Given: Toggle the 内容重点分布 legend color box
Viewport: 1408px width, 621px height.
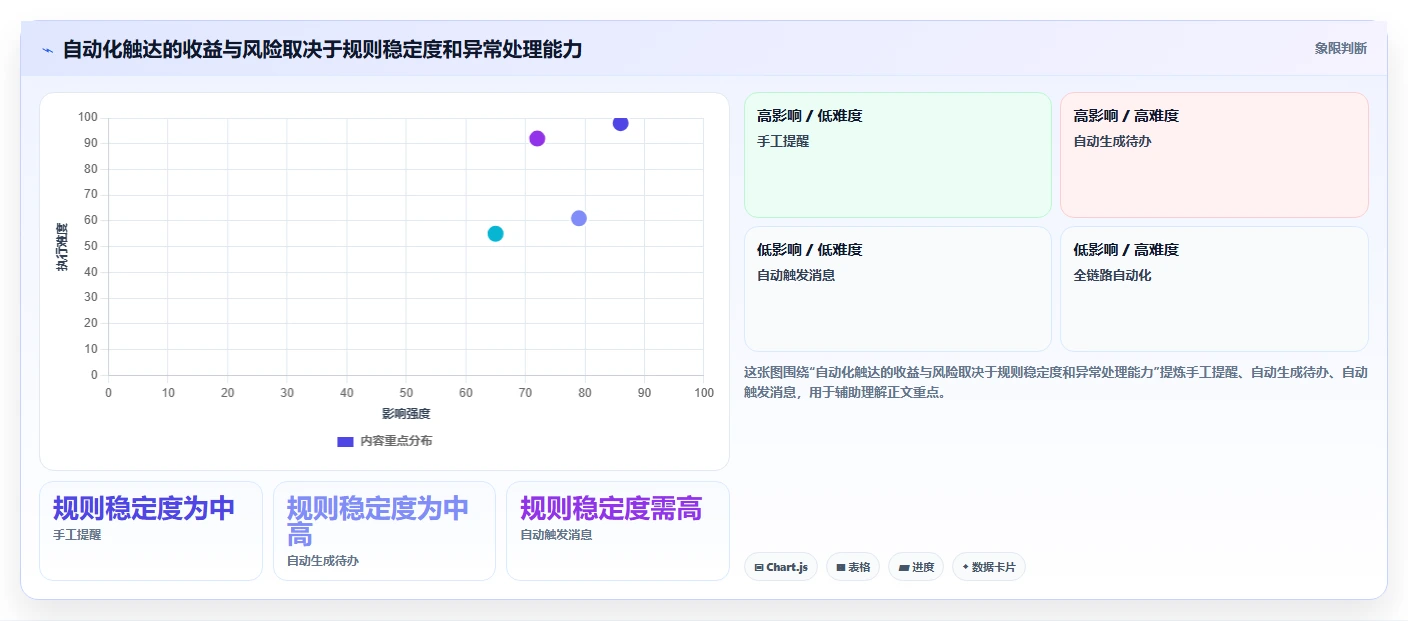Looking at the screenshot, I should [x=345, y=441].
